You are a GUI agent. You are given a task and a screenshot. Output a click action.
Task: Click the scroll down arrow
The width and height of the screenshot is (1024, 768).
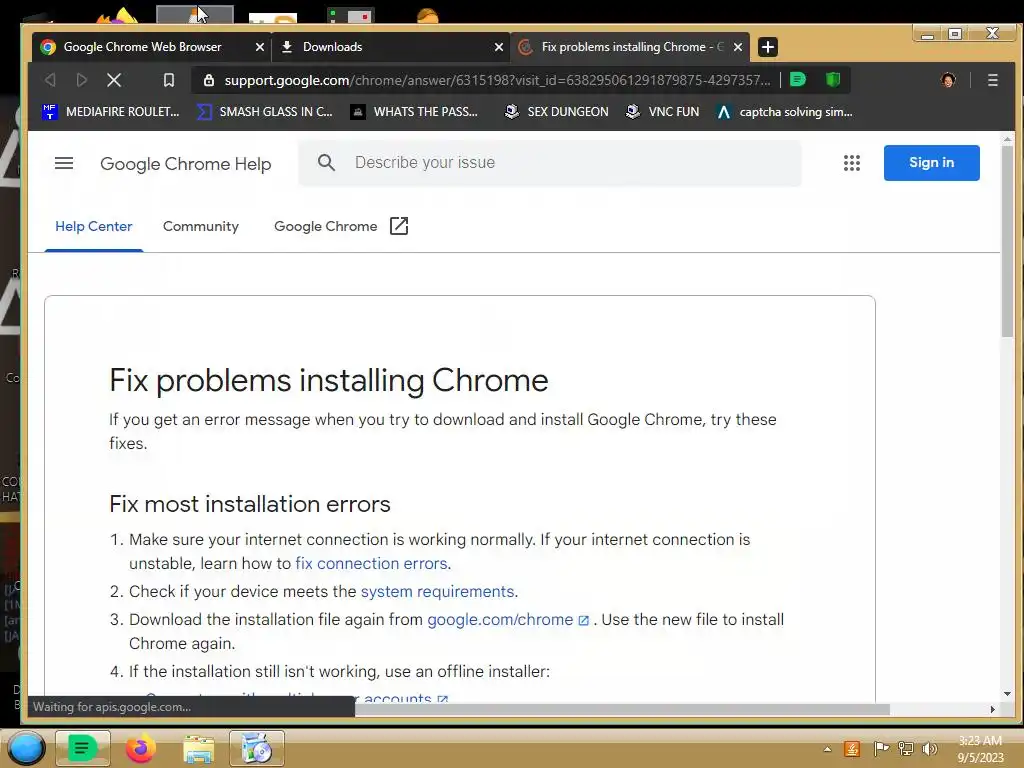pos(1007,694)
